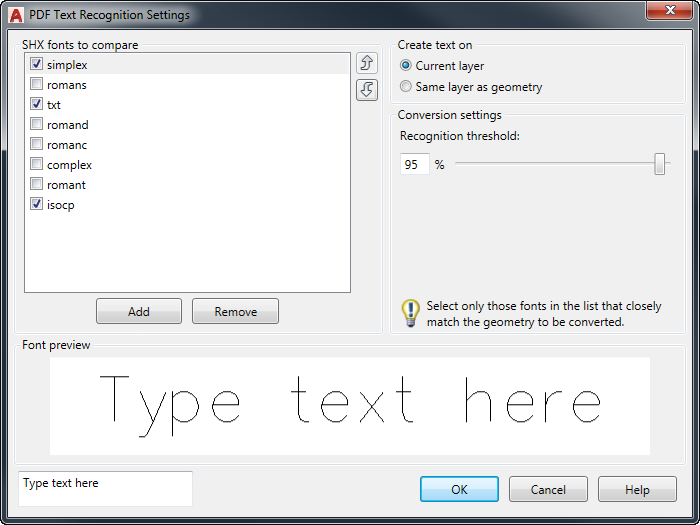Screen dimensions: 700x525
Task: Uncheck the txt font checkbox
Action: point(36,104)
